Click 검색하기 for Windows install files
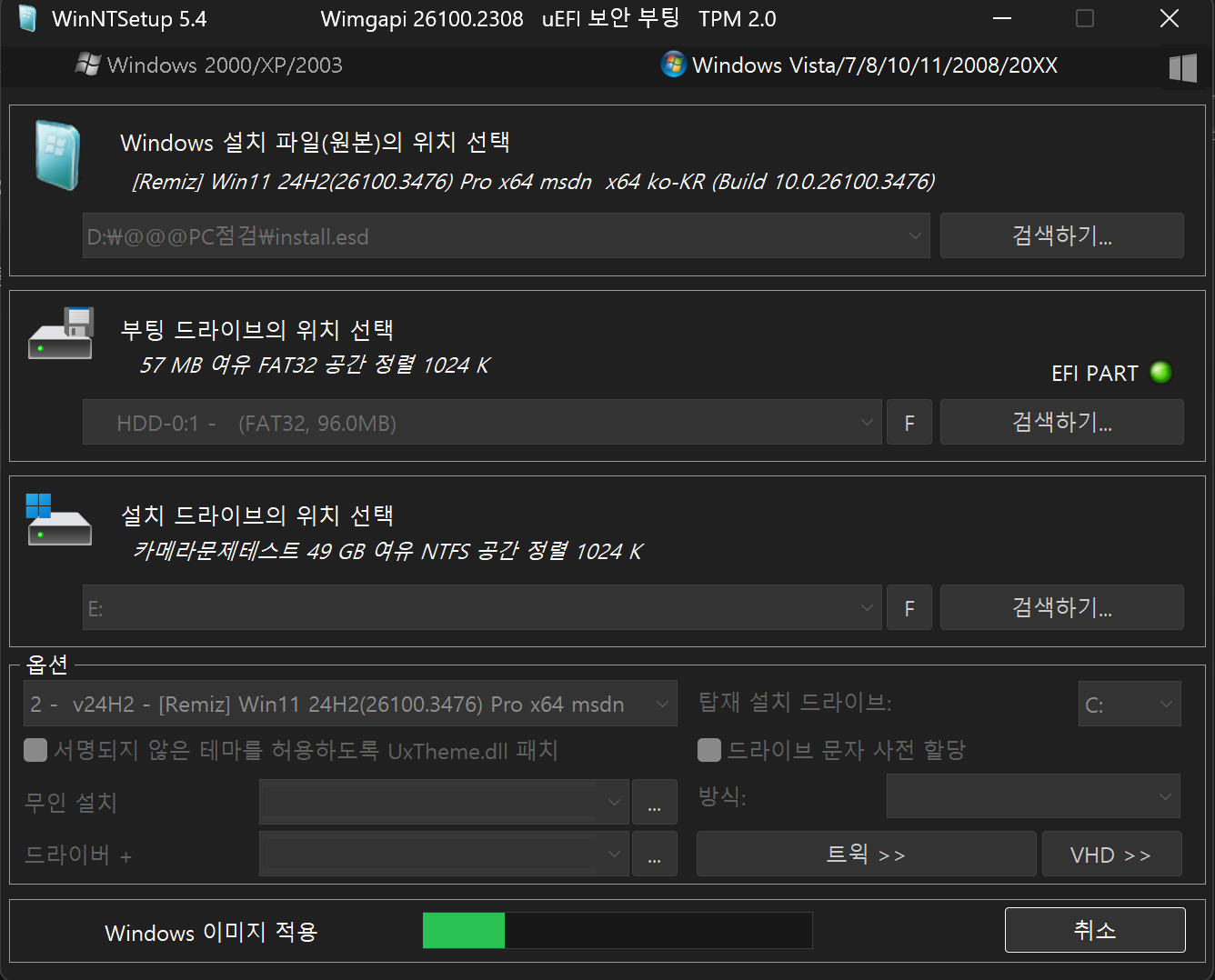1215x980 pixels. tap(1061, 236)
